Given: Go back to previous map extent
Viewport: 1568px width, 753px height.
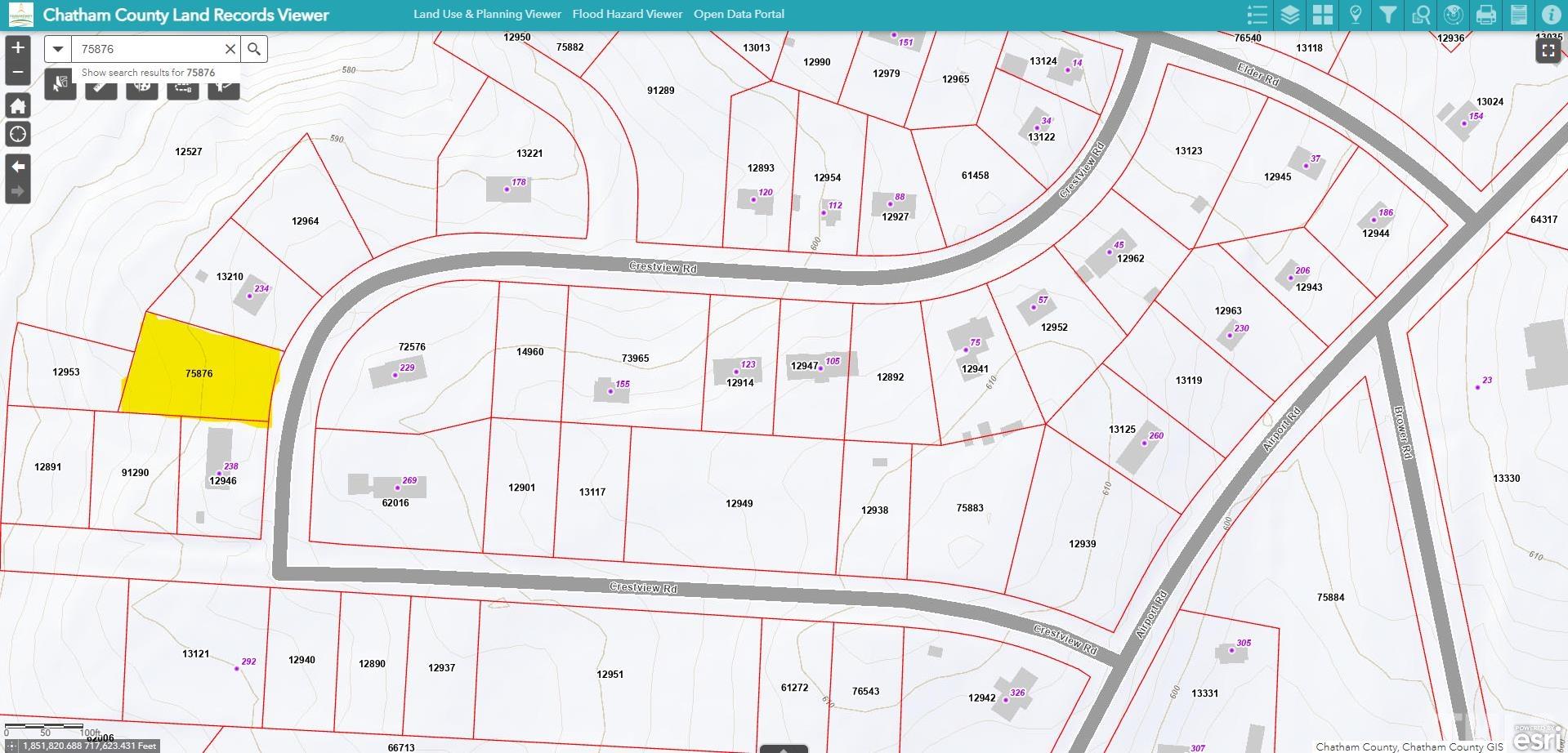Looking at the screenshot, I should [x=18, y=167].
